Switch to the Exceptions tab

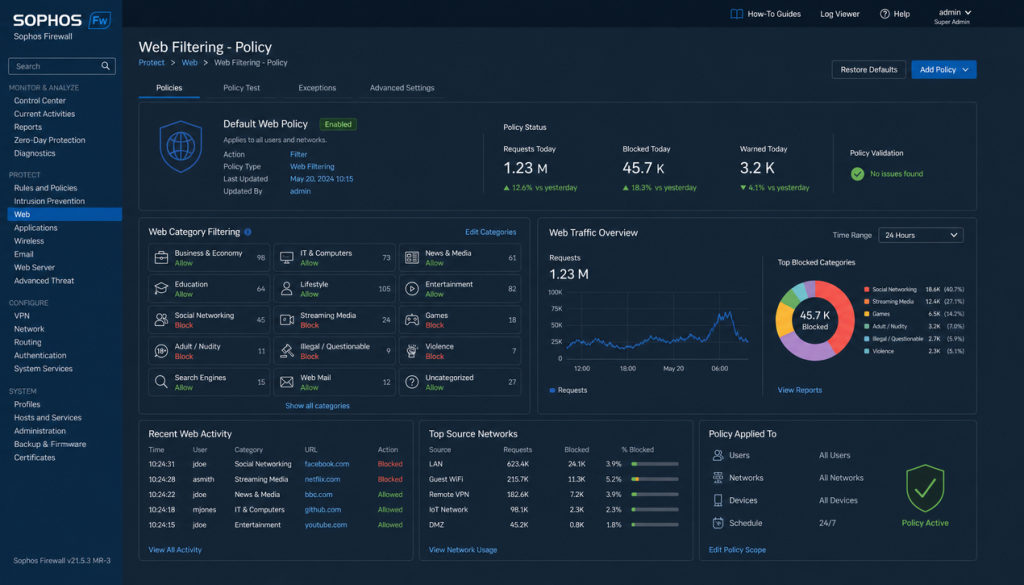317,87
